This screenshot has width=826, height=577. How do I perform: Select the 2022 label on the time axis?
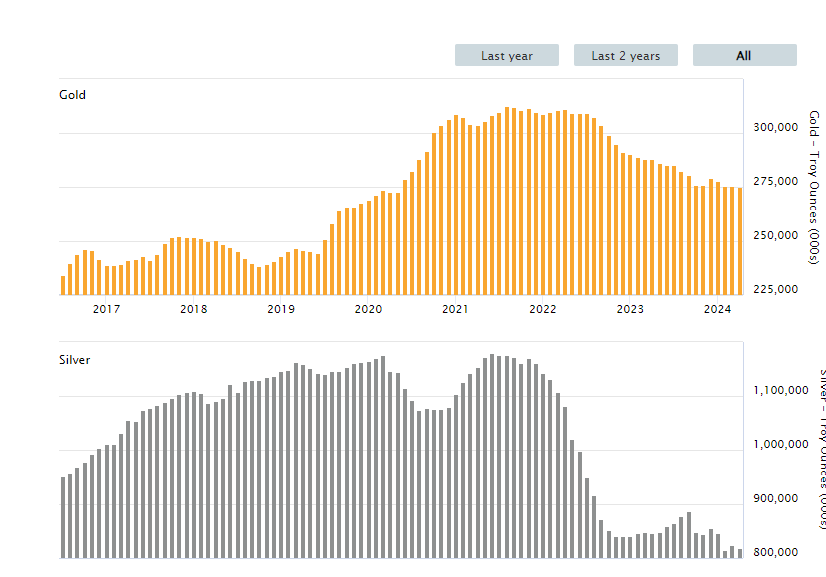[543, 309]
